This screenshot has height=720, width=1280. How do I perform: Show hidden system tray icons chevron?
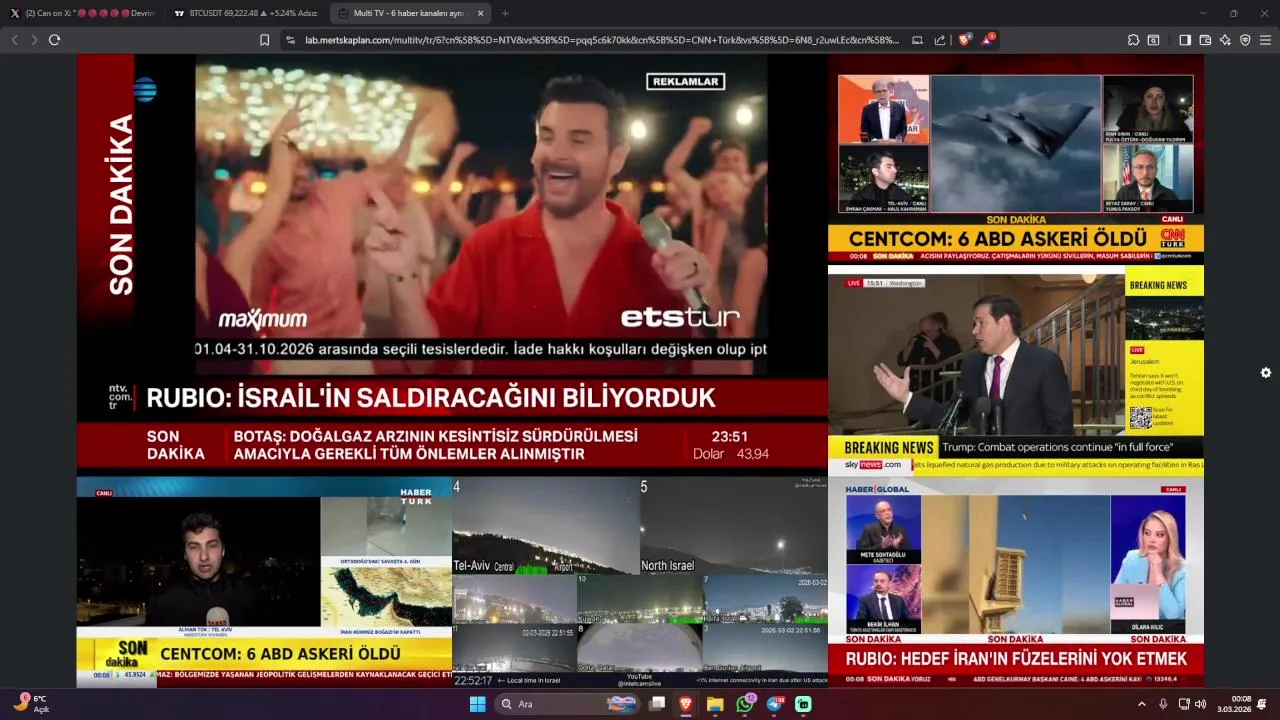click(1141, 704)
